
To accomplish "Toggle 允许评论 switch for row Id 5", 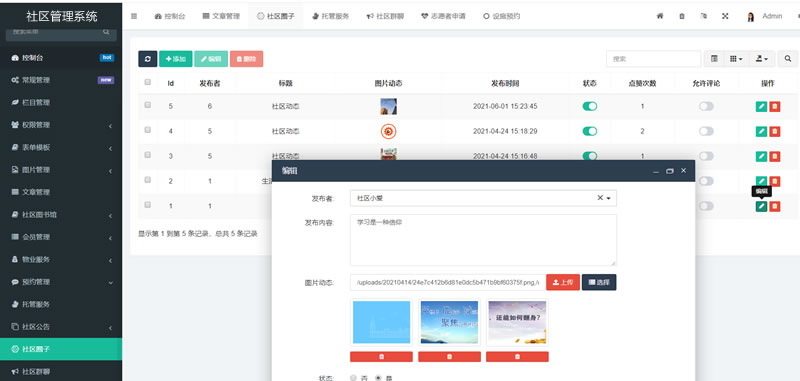I will (706, 107).
